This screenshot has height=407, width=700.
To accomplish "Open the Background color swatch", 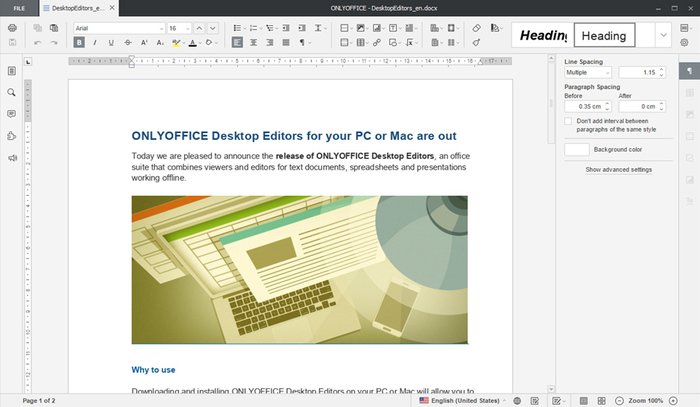I will pyautogui.click(x=577, y=149).
